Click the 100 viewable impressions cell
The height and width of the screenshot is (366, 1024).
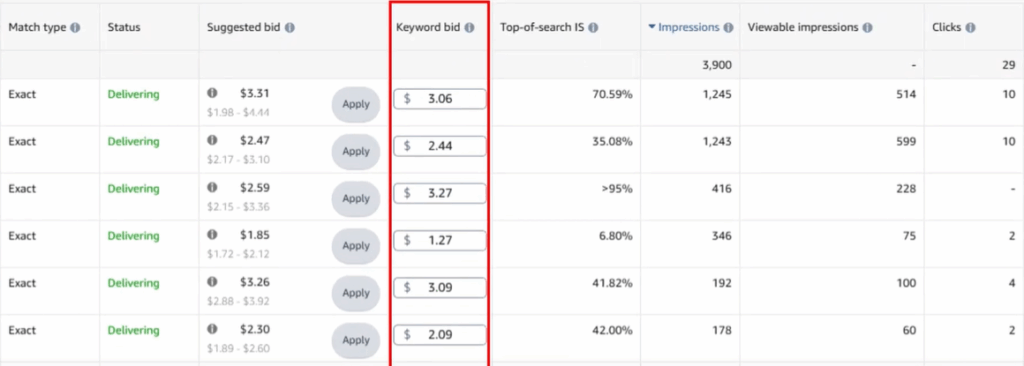(x=906, y=284)
